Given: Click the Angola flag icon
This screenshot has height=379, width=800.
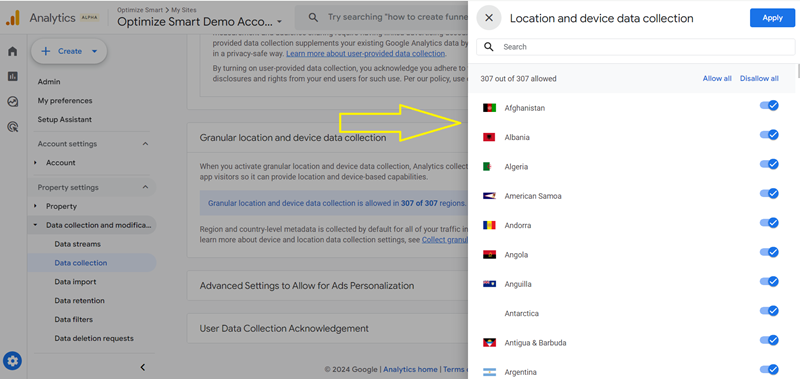Looking at the screenshot, I should click(489, 255).
